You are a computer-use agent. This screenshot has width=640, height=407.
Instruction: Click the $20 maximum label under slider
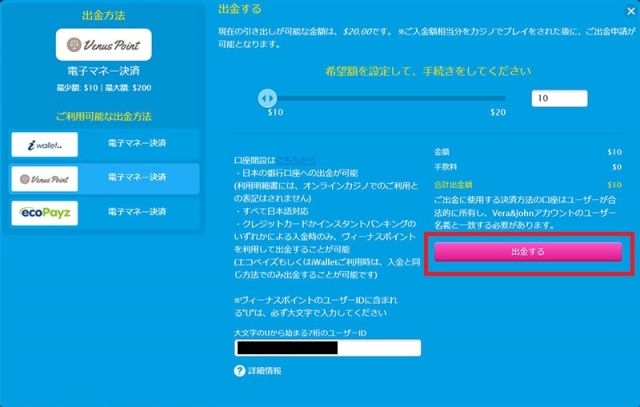point(497,114)
